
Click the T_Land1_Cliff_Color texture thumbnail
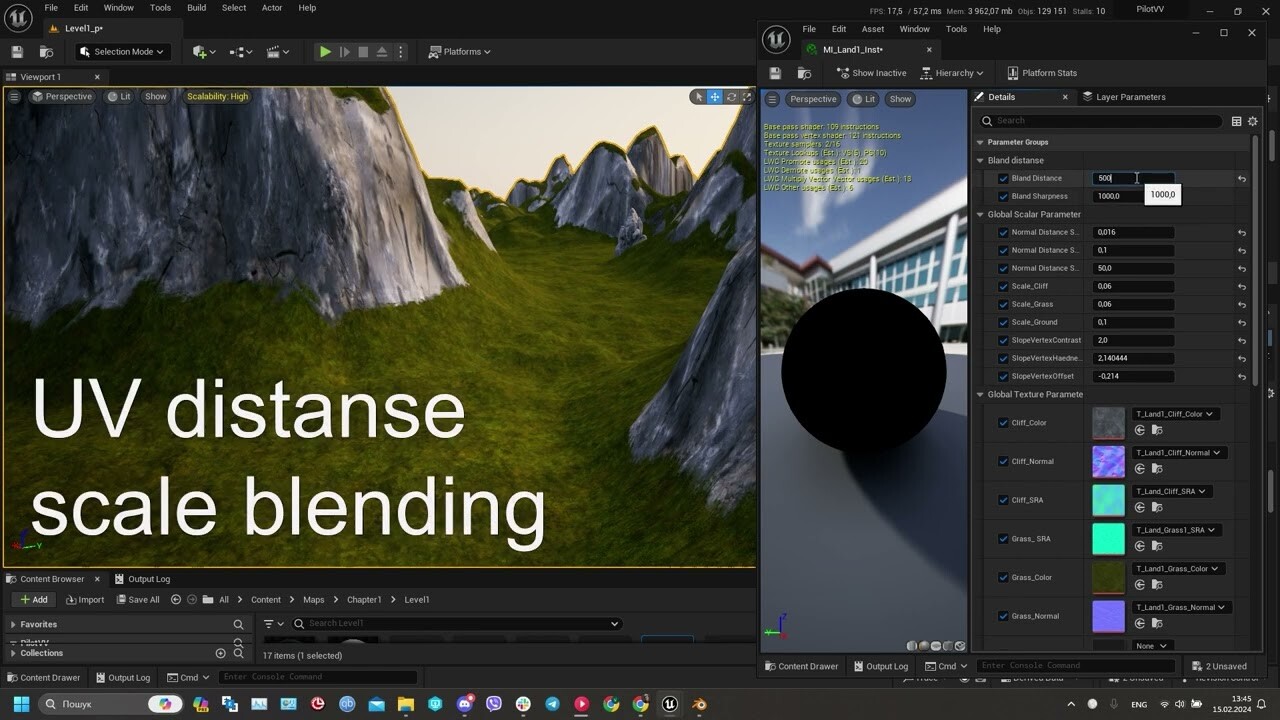1108,422
